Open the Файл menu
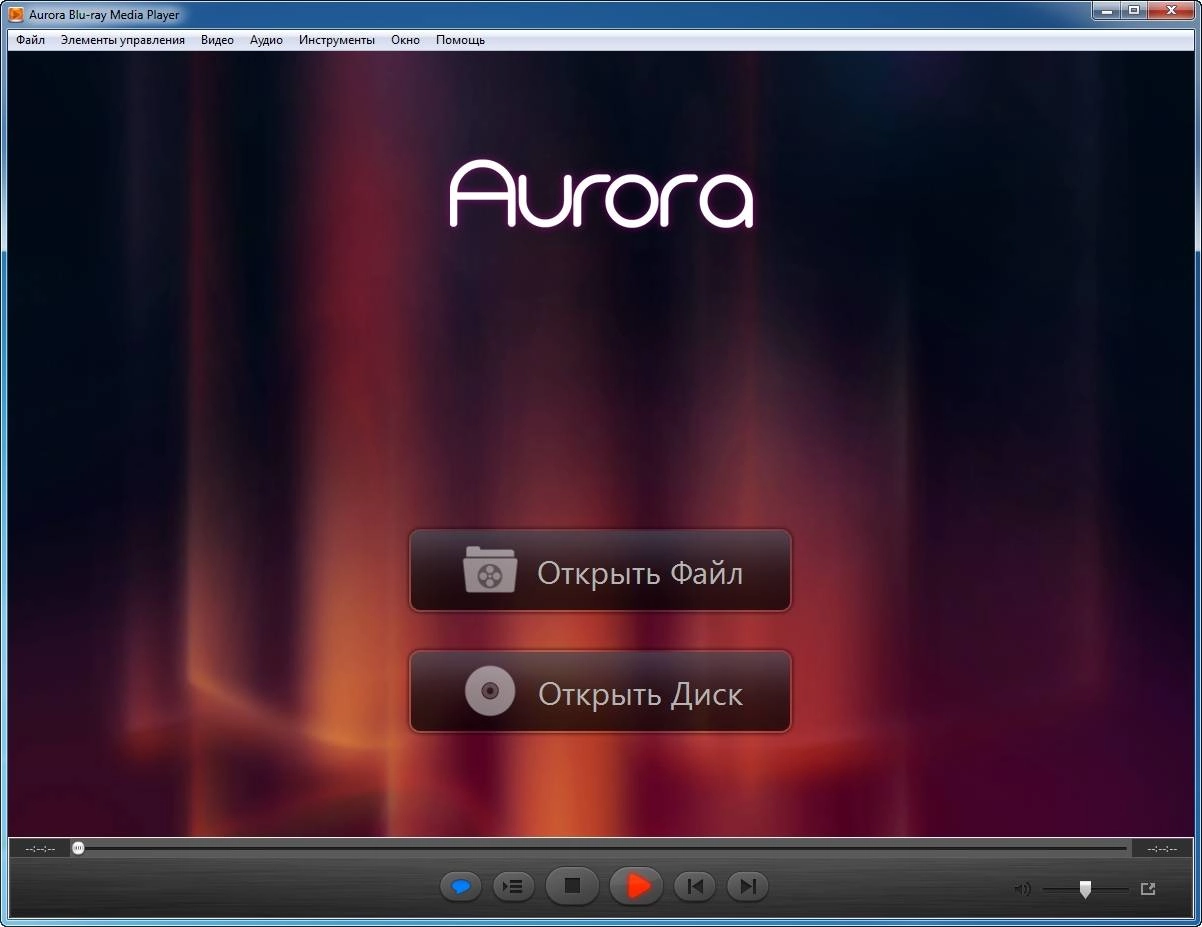1202x927 pixels. point(30,40)
